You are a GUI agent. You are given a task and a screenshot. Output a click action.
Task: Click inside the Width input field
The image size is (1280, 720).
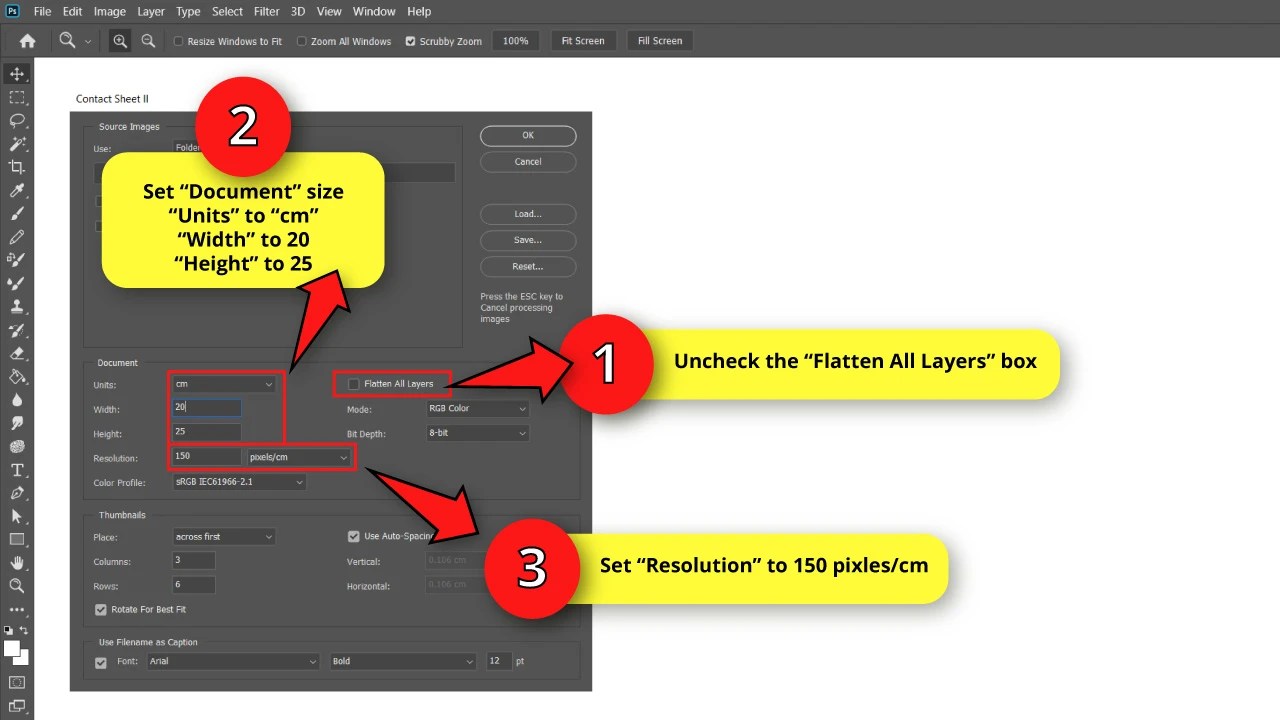point(205,407)
